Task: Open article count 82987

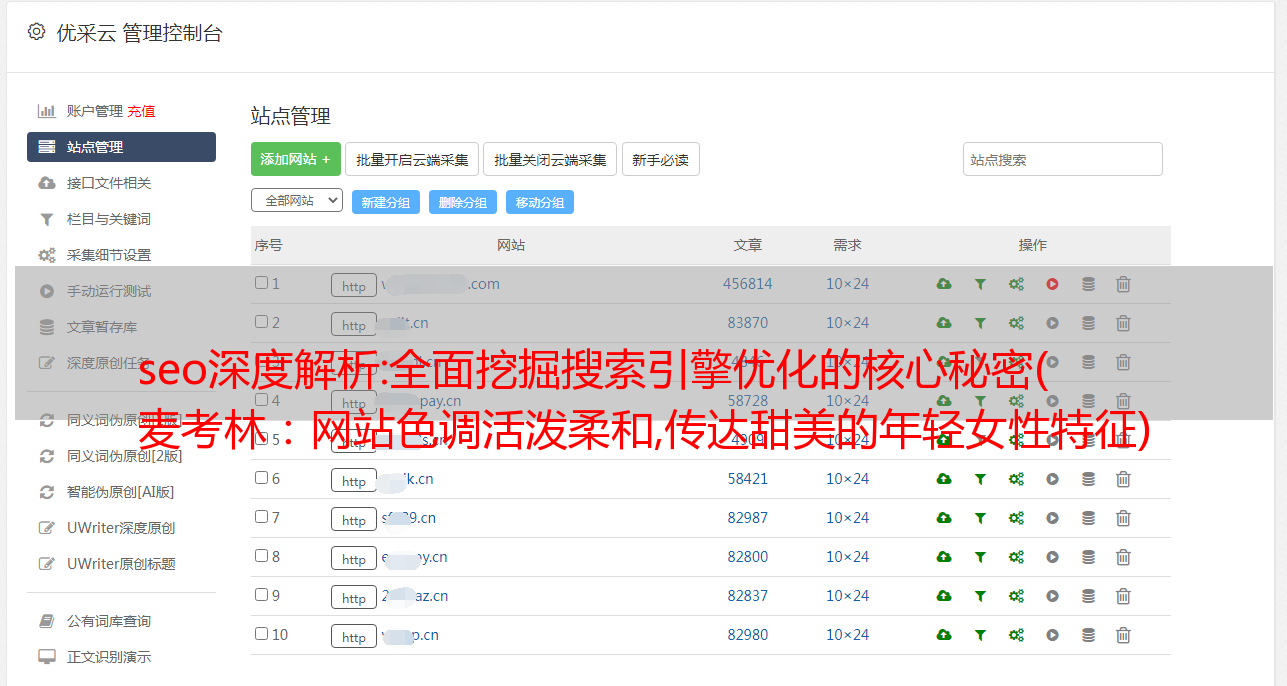Action: (x=748, y=518)
